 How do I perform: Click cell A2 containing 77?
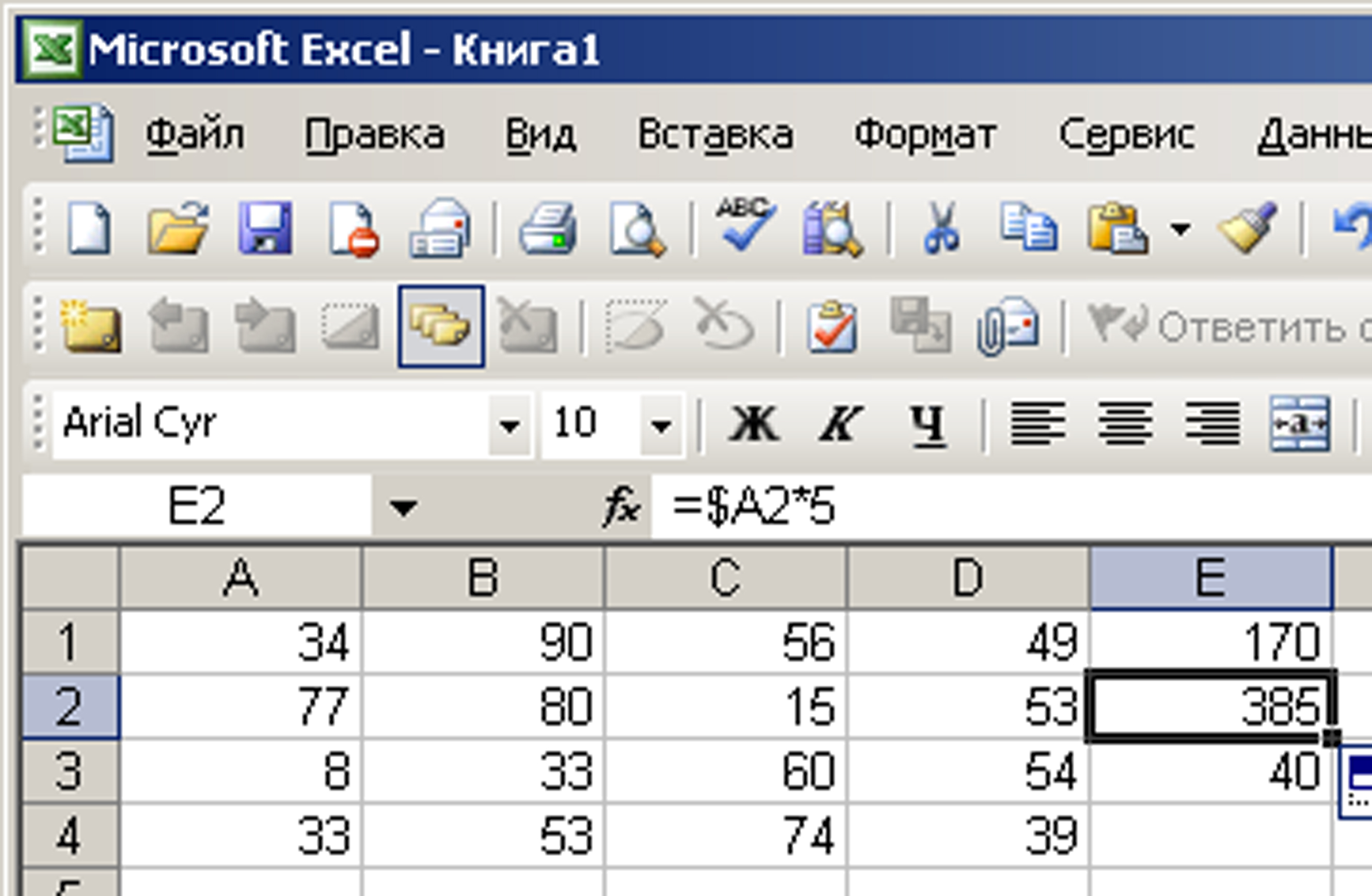[241, 706]
